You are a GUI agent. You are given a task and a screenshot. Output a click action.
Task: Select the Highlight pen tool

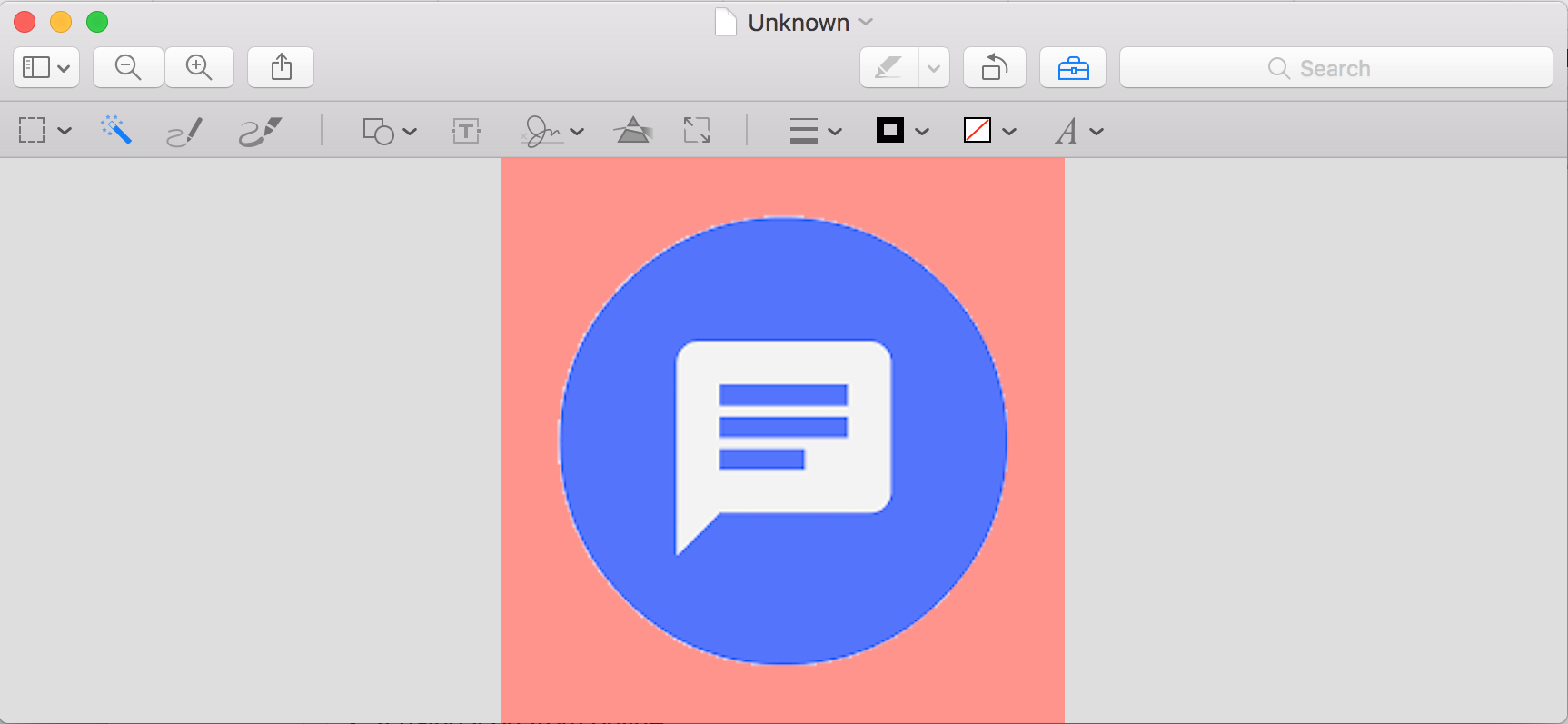pyautogui.click(x=888, y=68)
